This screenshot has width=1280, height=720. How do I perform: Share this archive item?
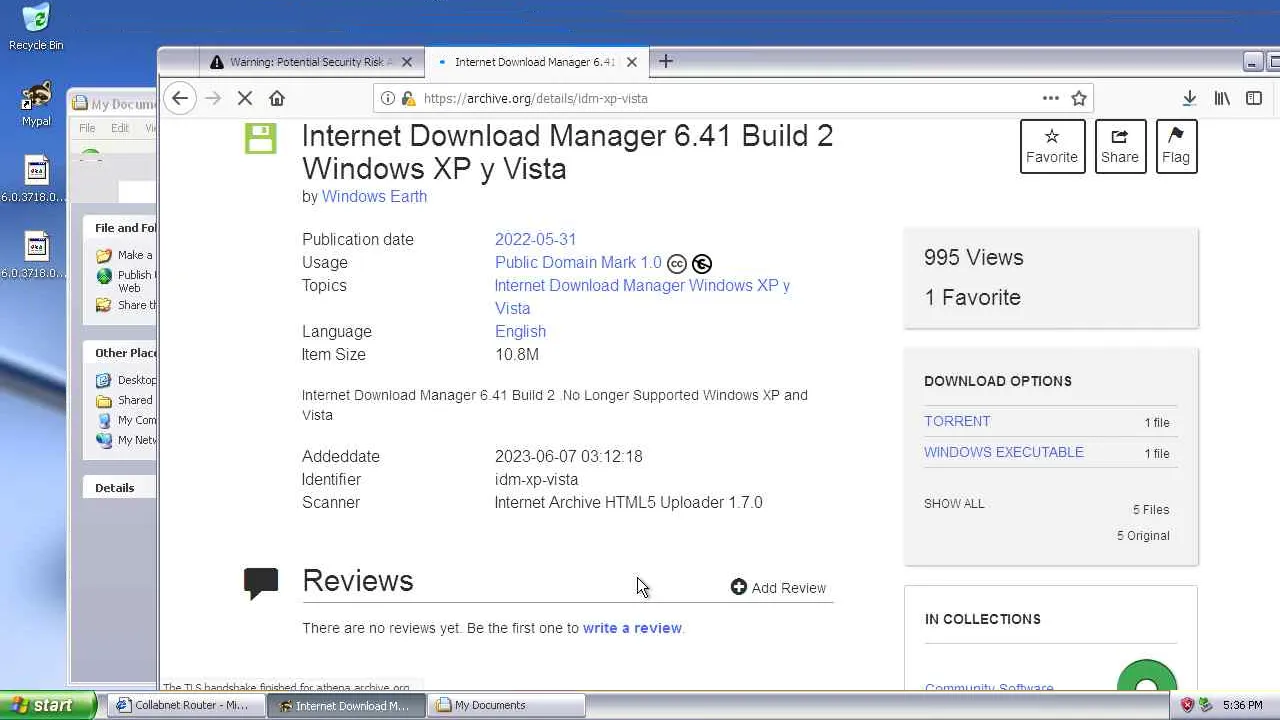[1120, 146]
